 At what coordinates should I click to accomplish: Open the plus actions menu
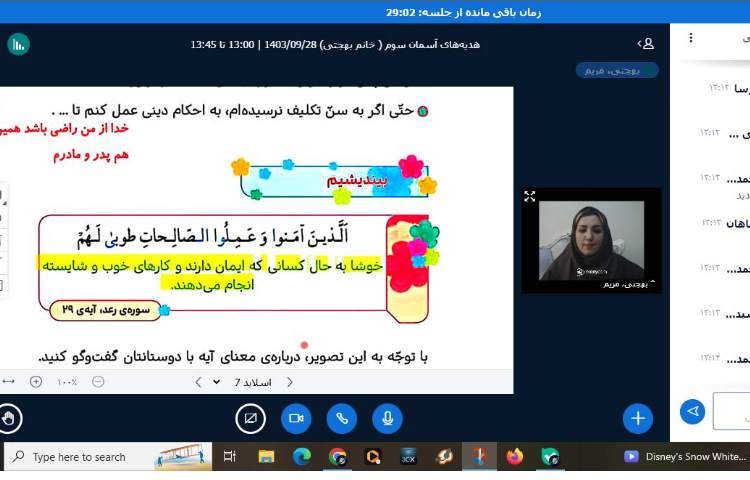638,418
